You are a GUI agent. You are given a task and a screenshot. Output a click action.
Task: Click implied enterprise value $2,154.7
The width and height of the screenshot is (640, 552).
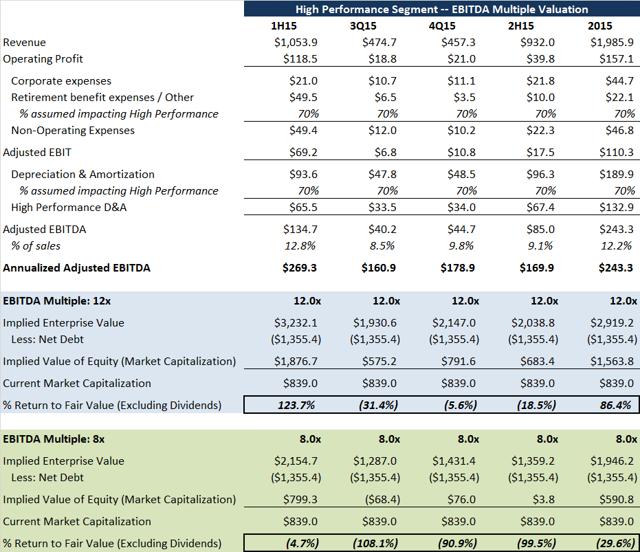(296, 461)
